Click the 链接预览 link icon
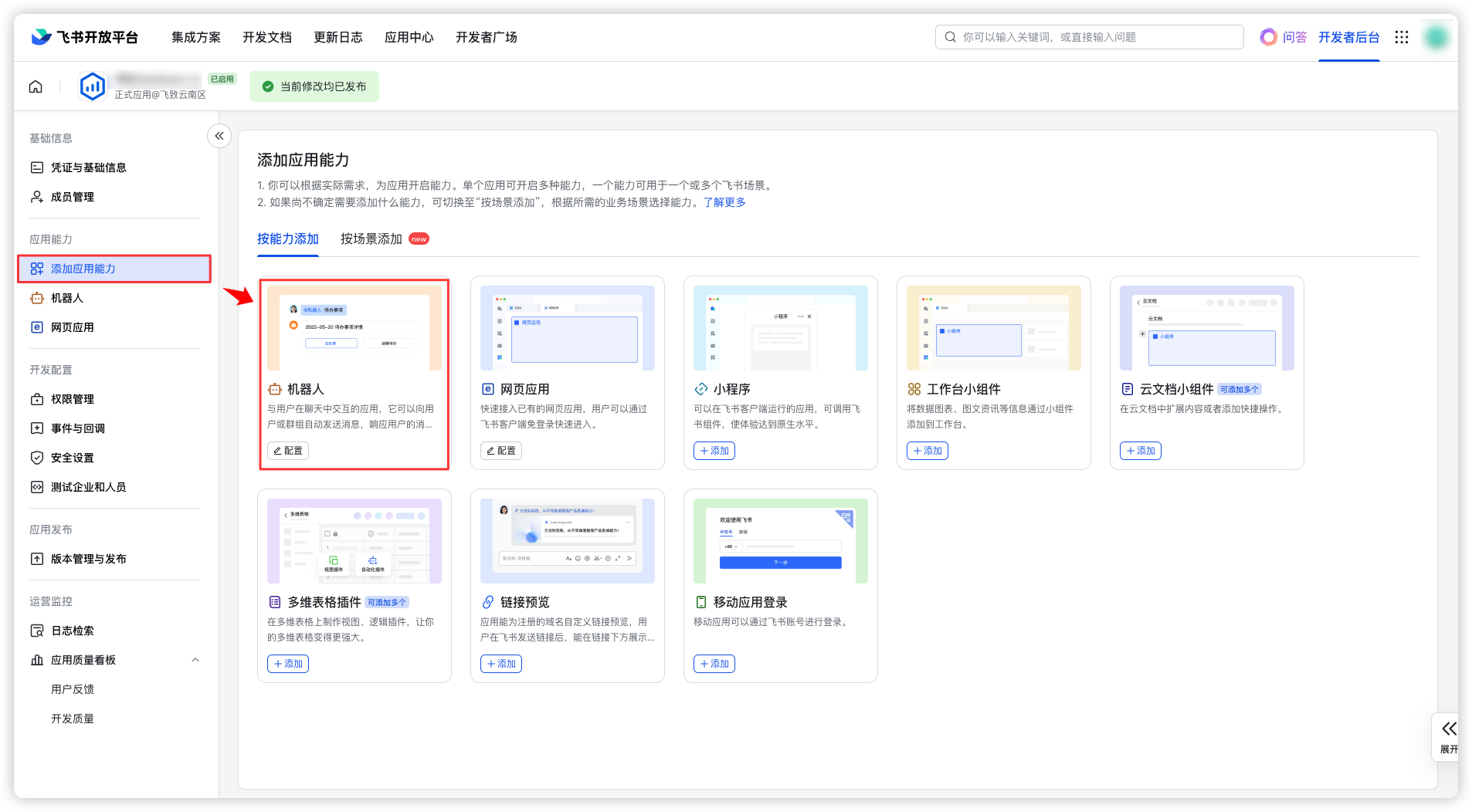Viewport: 1472px width, 812px height. (x=488, y=602)
